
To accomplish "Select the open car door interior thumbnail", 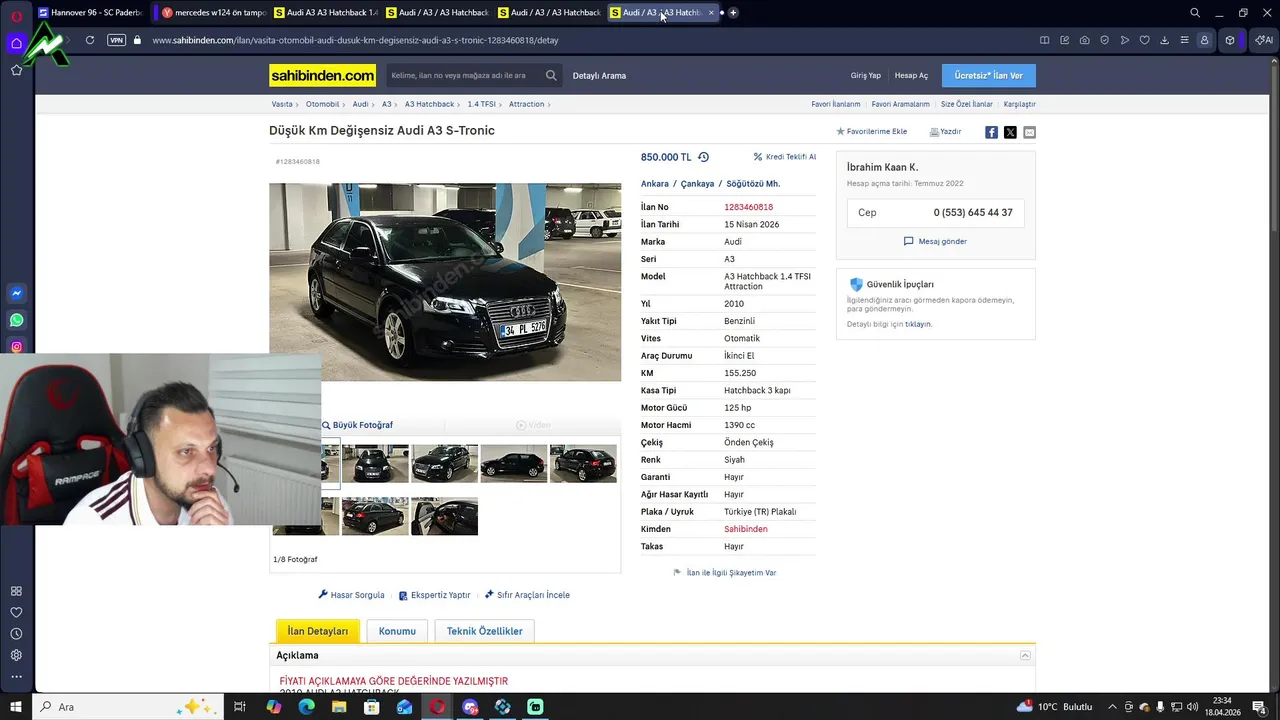I will click(444, 516).
